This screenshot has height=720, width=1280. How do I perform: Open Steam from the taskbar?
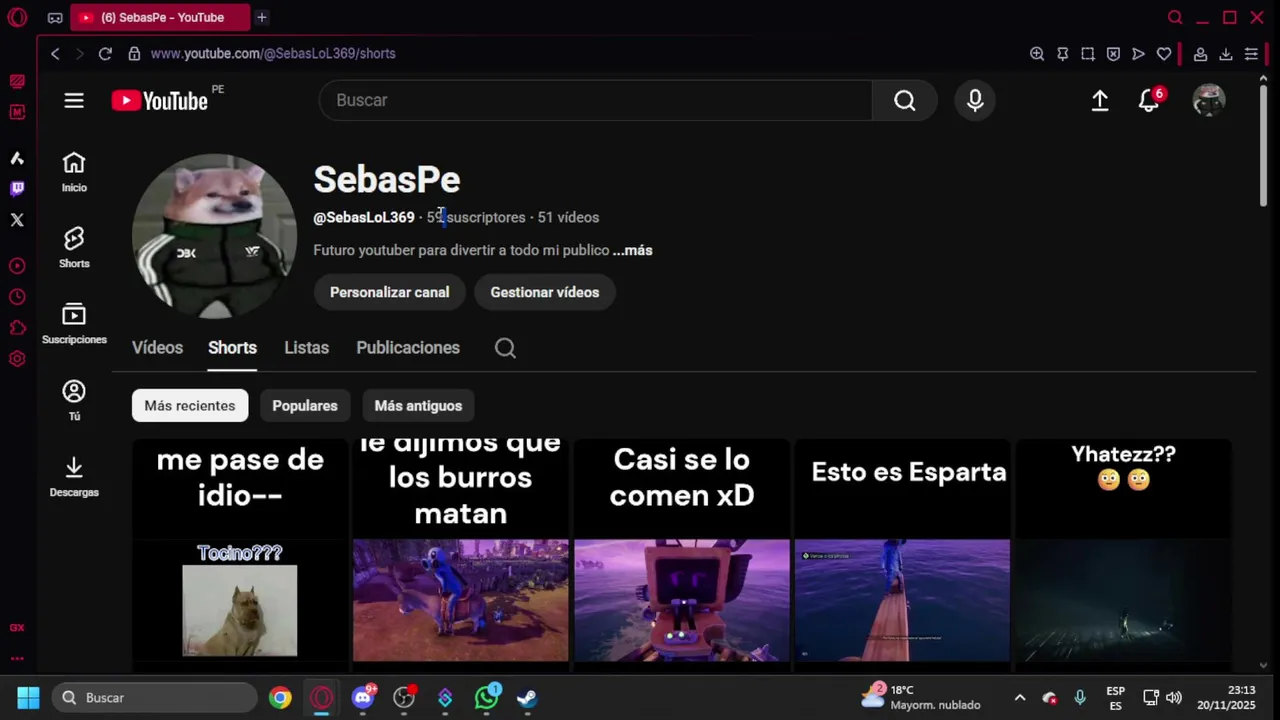pyautogui.click(x=527, y=698)
